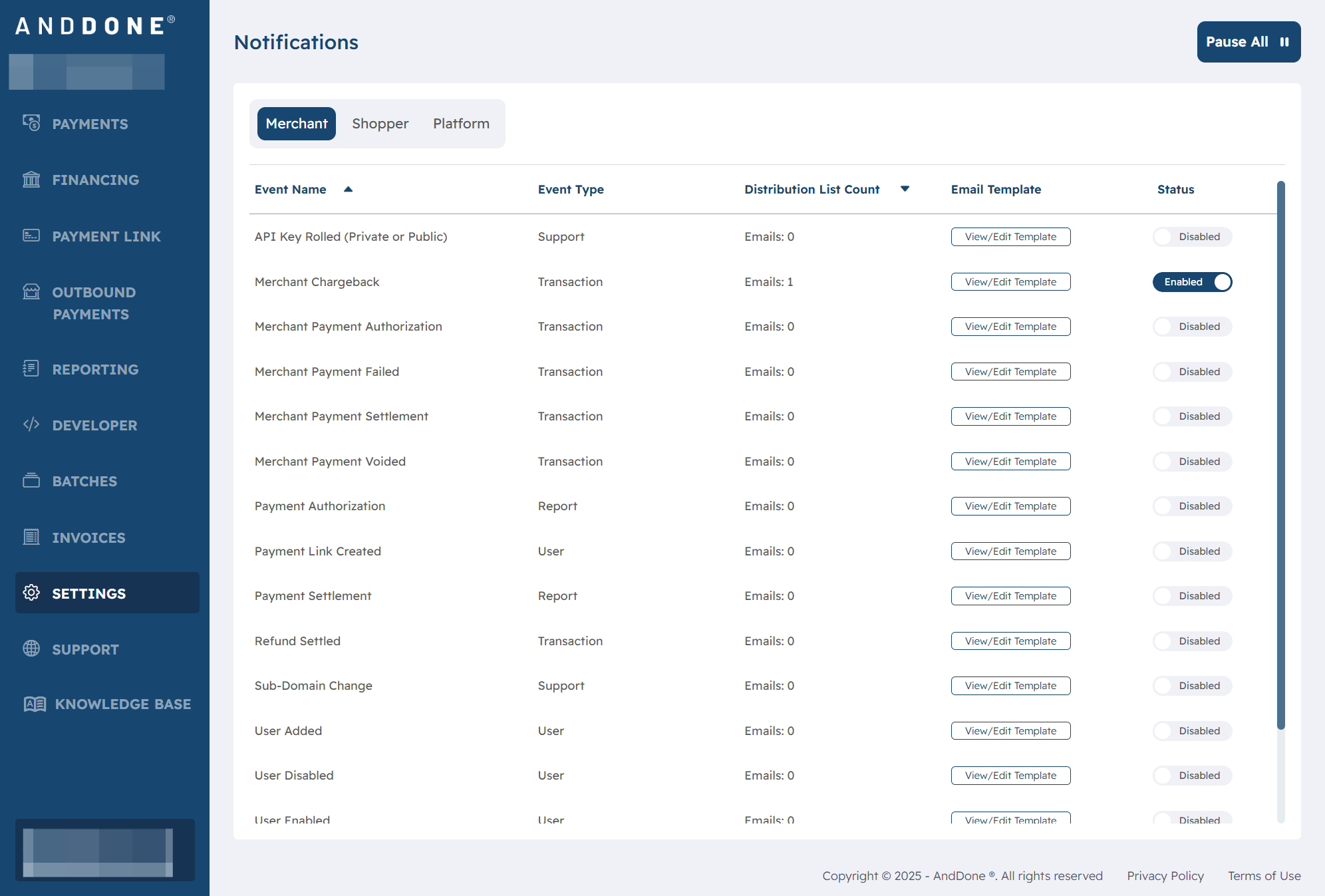Click the Status column header

pyautogui.click(x=1175, y=190)
